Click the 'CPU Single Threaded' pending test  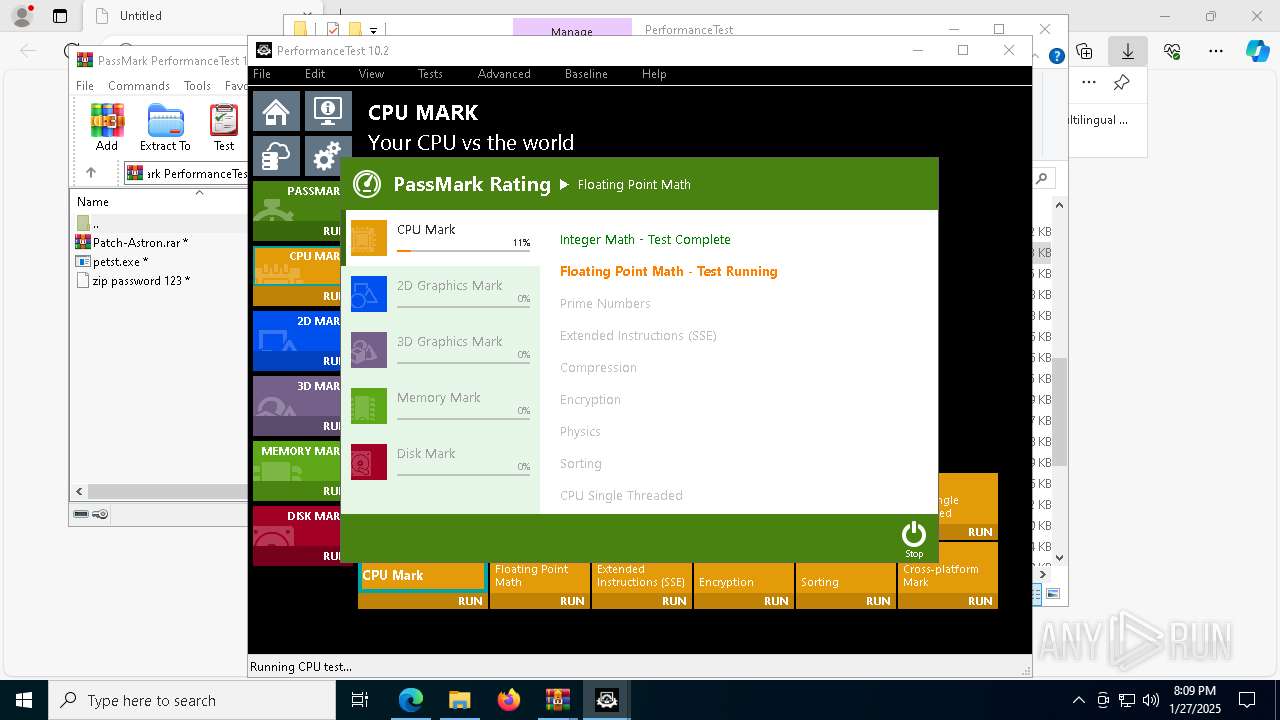pyautogui.click(x=621, y=496)
